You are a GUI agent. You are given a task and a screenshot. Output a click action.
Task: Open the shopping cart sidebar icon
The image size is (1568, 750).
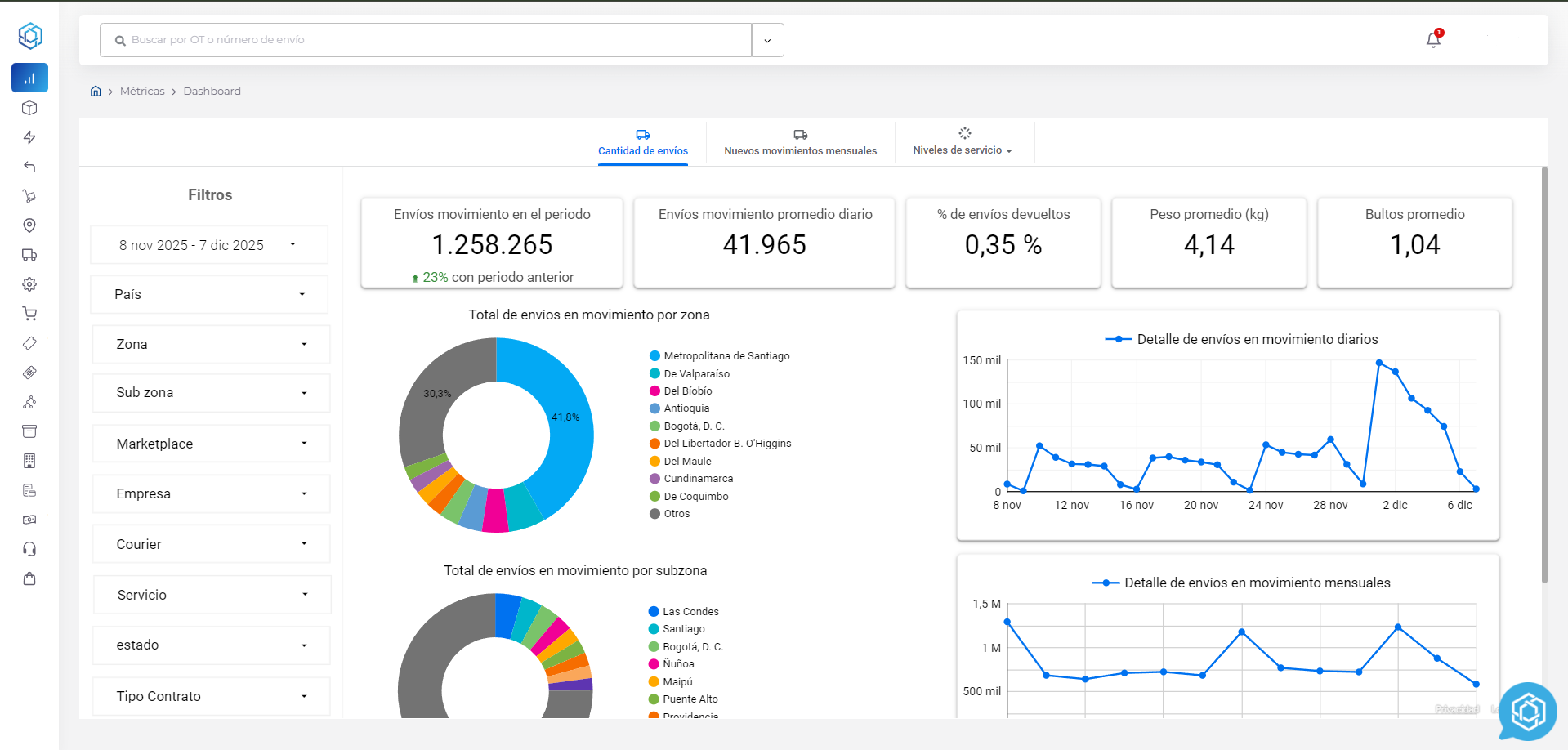[x=29, y=314]
